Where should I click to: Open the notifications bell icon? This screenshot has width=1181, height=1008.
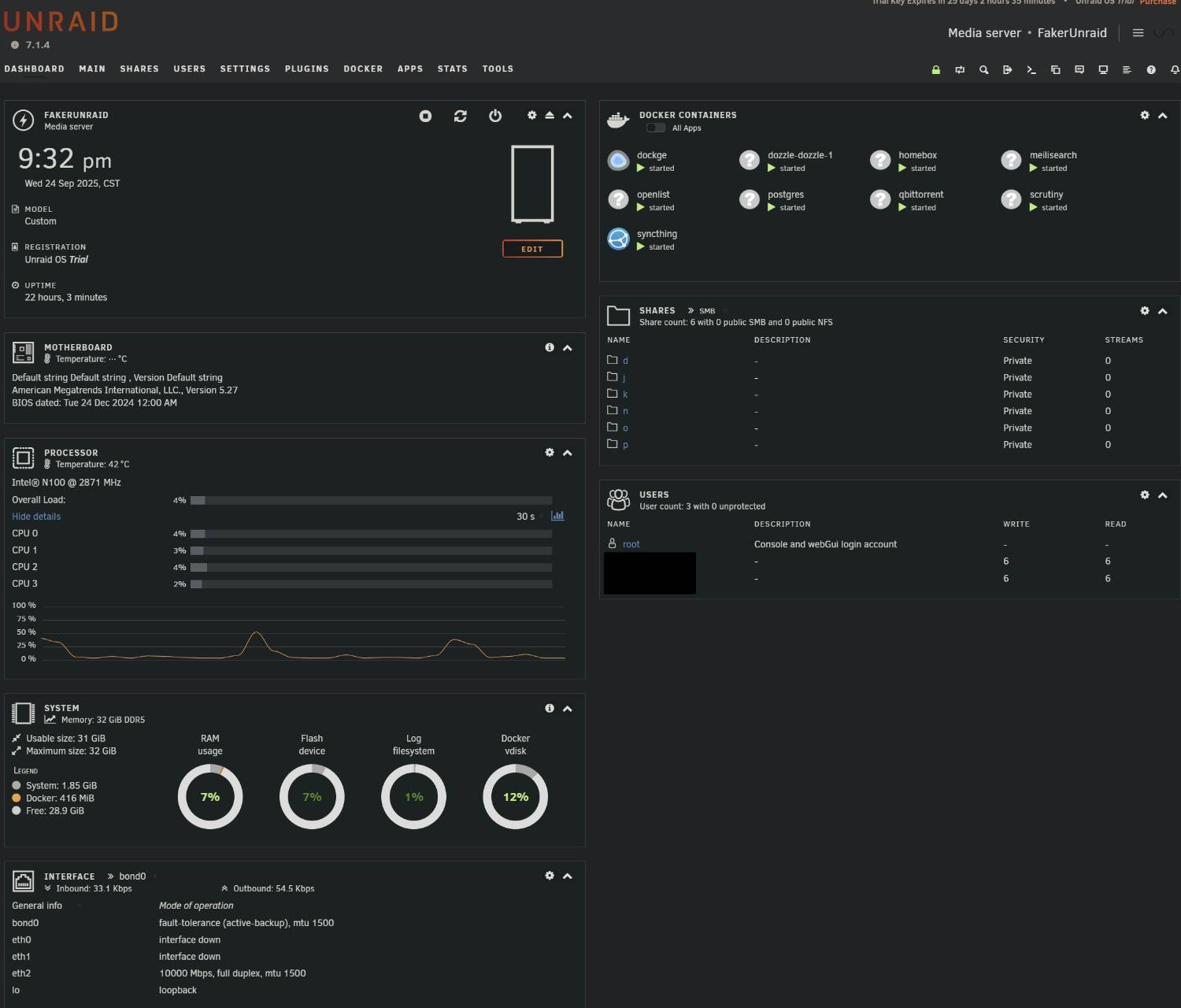(1175, 70)
